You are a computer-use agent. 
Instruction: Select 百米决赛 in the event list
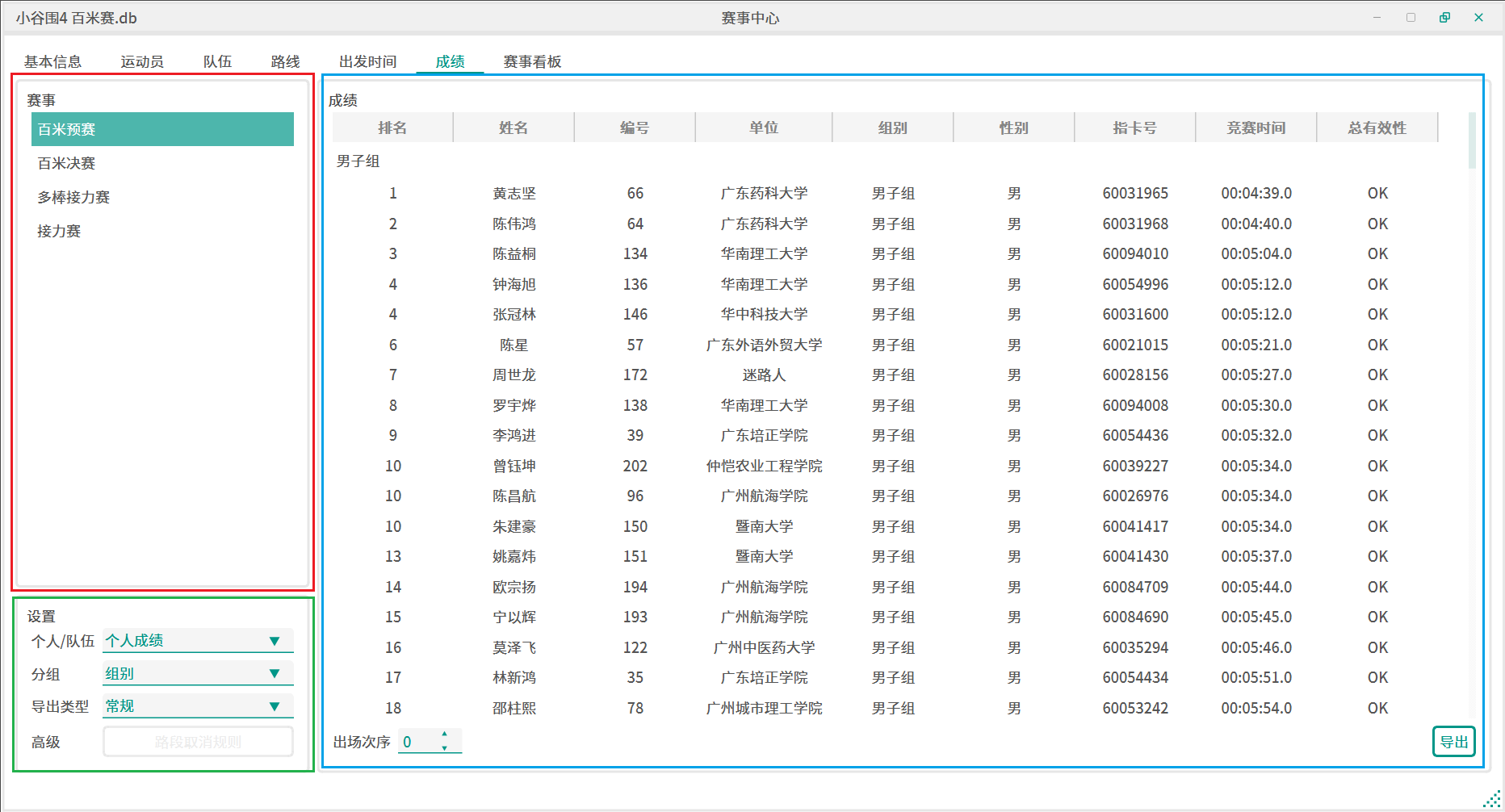coord(66,163)
